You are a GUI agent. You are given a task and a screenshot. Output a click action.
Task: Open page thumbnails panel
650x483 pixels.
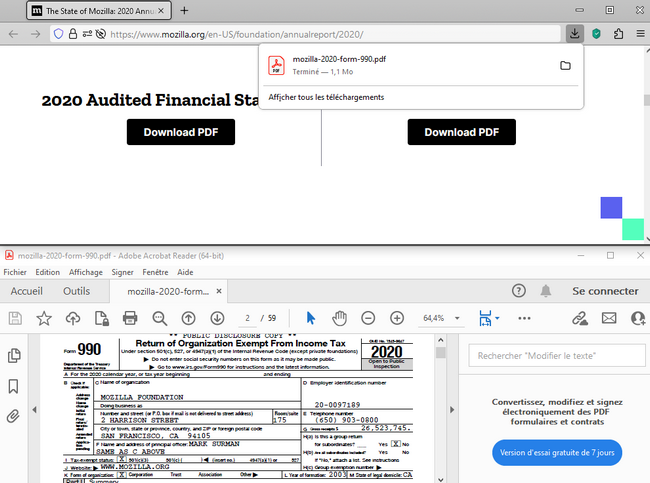14,355
